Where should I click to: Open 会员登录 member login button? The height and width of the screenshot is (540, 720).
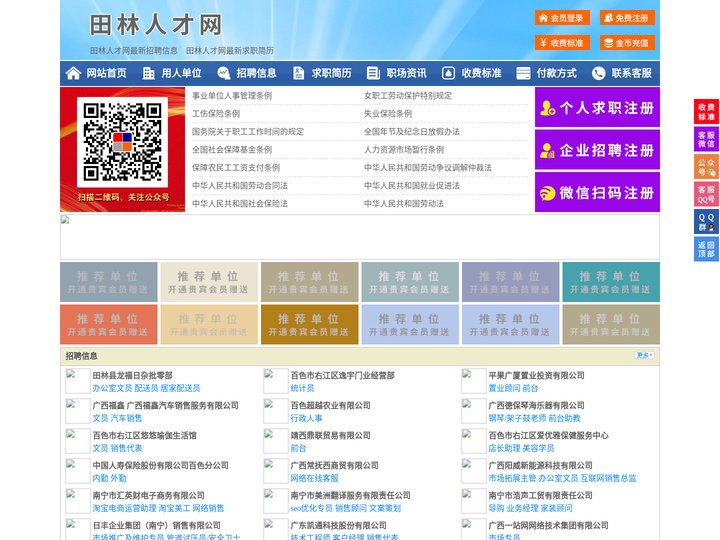[x=562, y=18]
